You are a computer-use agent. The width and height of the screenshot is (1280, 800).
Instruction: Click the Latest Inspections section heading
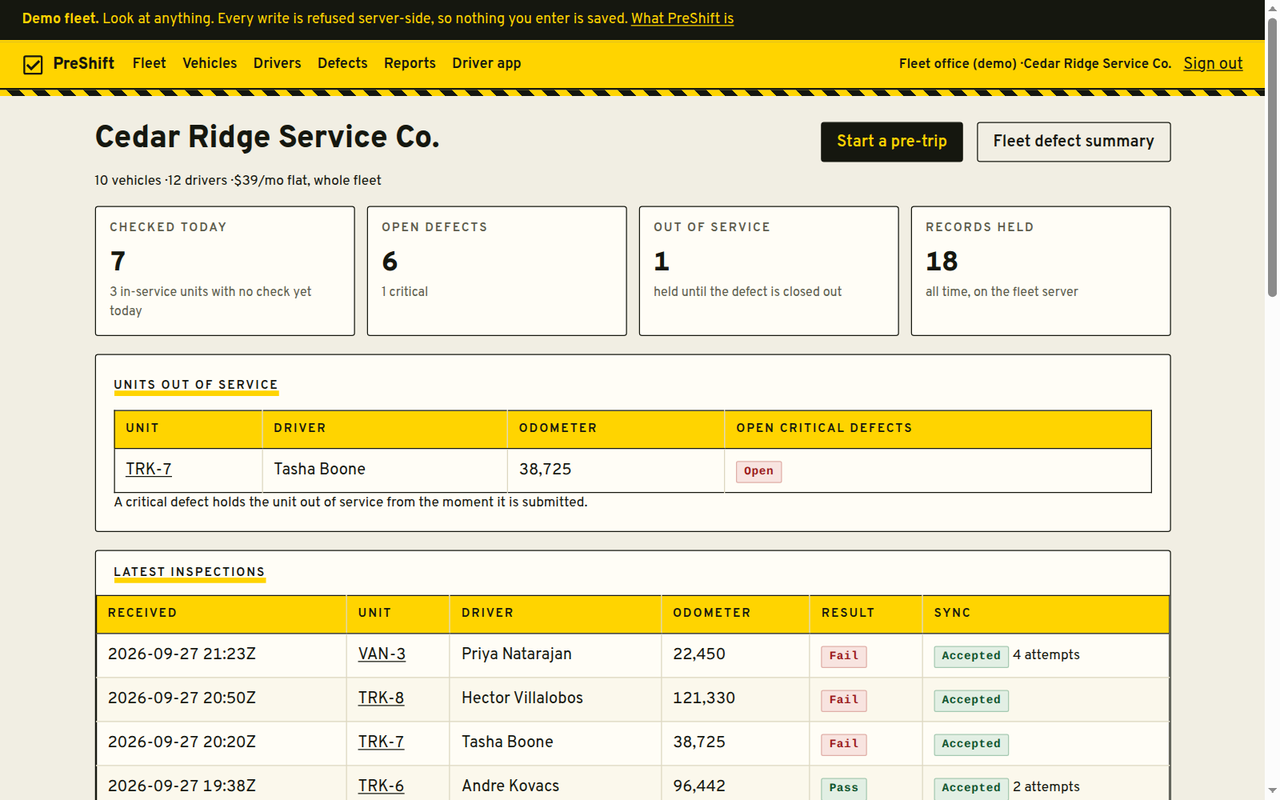point(189,573)
